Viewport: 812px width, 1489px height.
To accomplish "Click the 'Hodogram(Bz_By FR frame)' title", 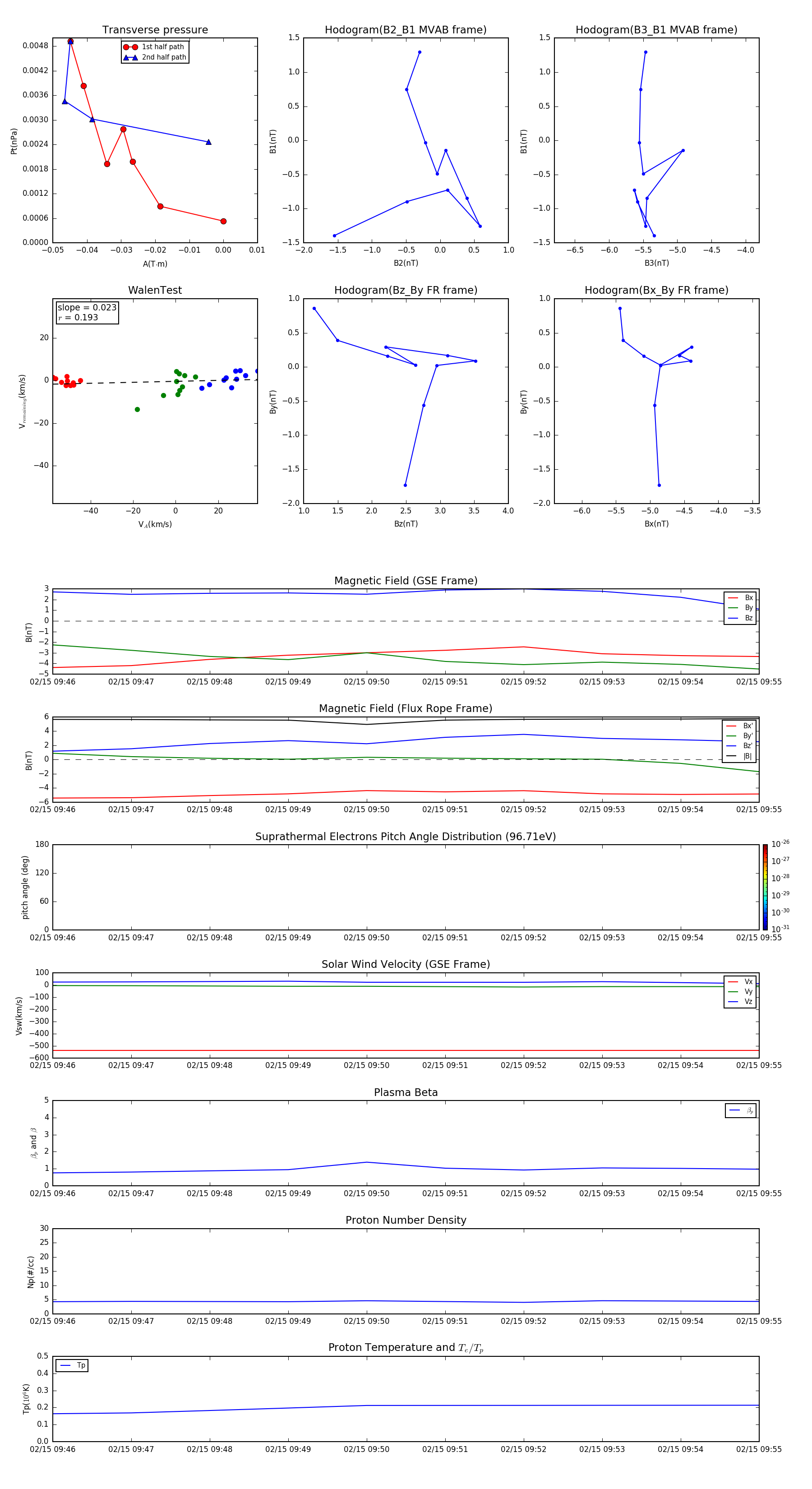I will coord(406,290).
